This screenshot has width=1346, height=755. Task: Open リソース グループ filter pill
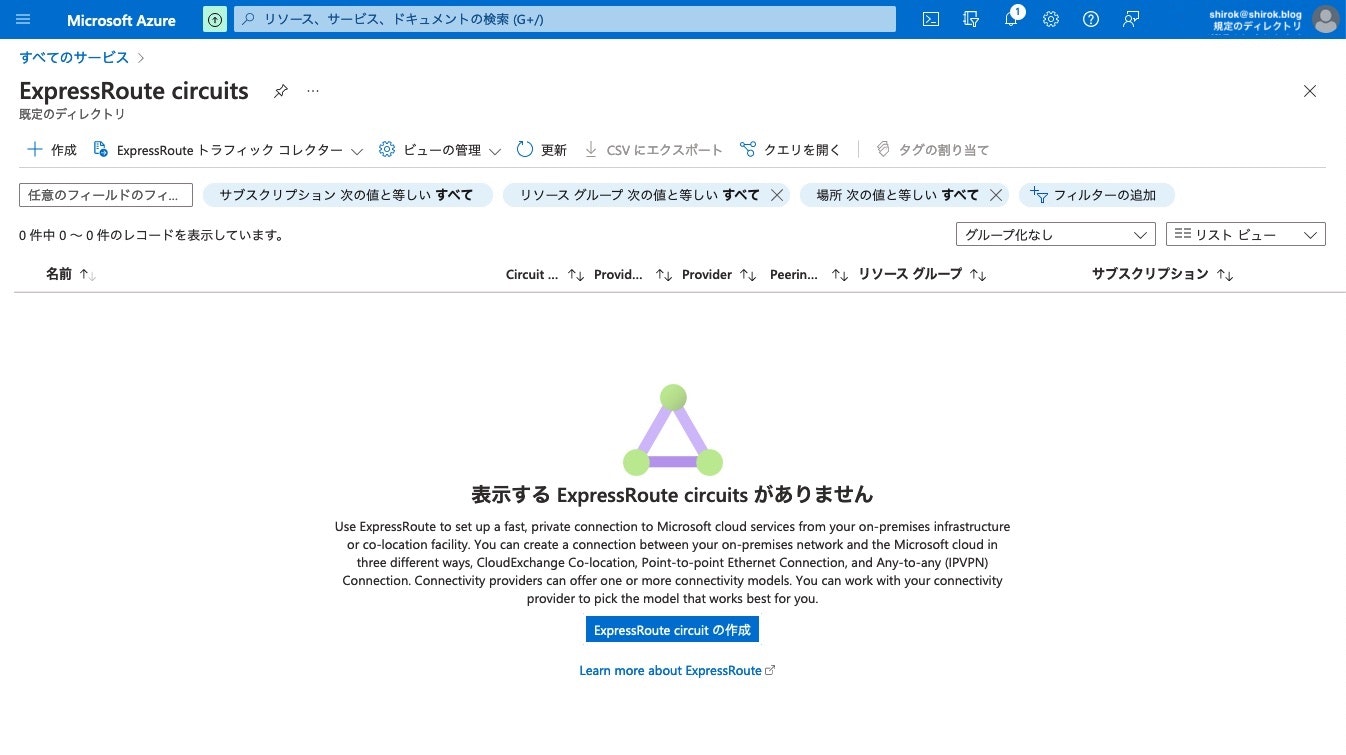639,195
